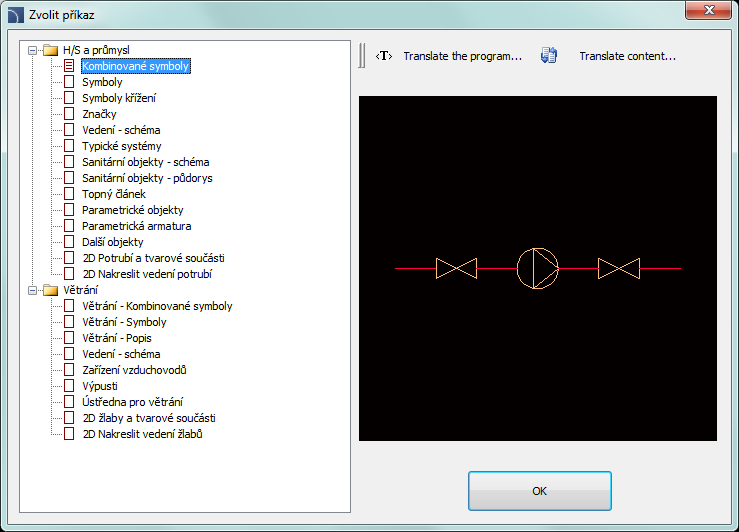
Task: Select Topný článek tree item
Action: 114,194
